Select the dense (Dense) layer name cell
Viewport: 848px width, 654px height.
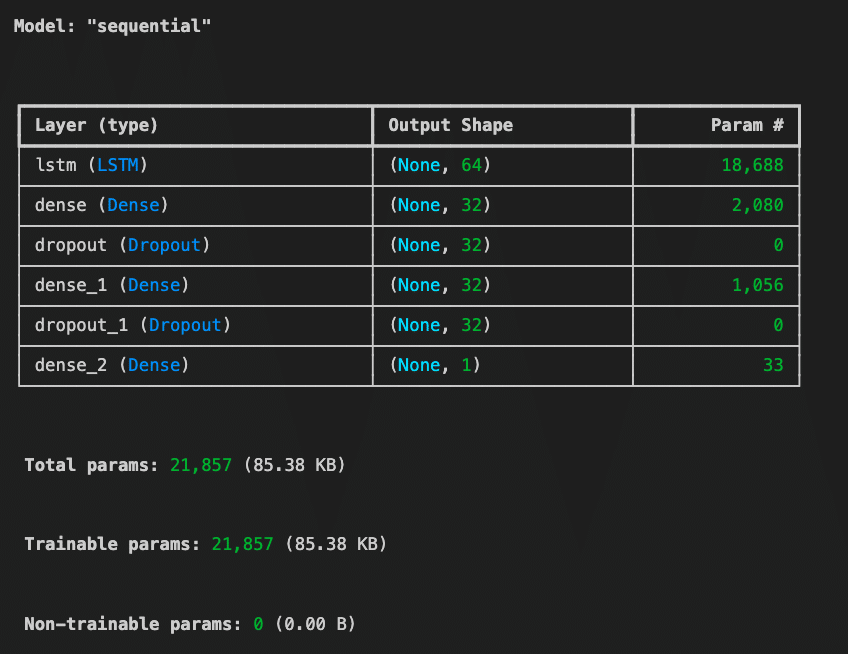[x=101, y=205]
